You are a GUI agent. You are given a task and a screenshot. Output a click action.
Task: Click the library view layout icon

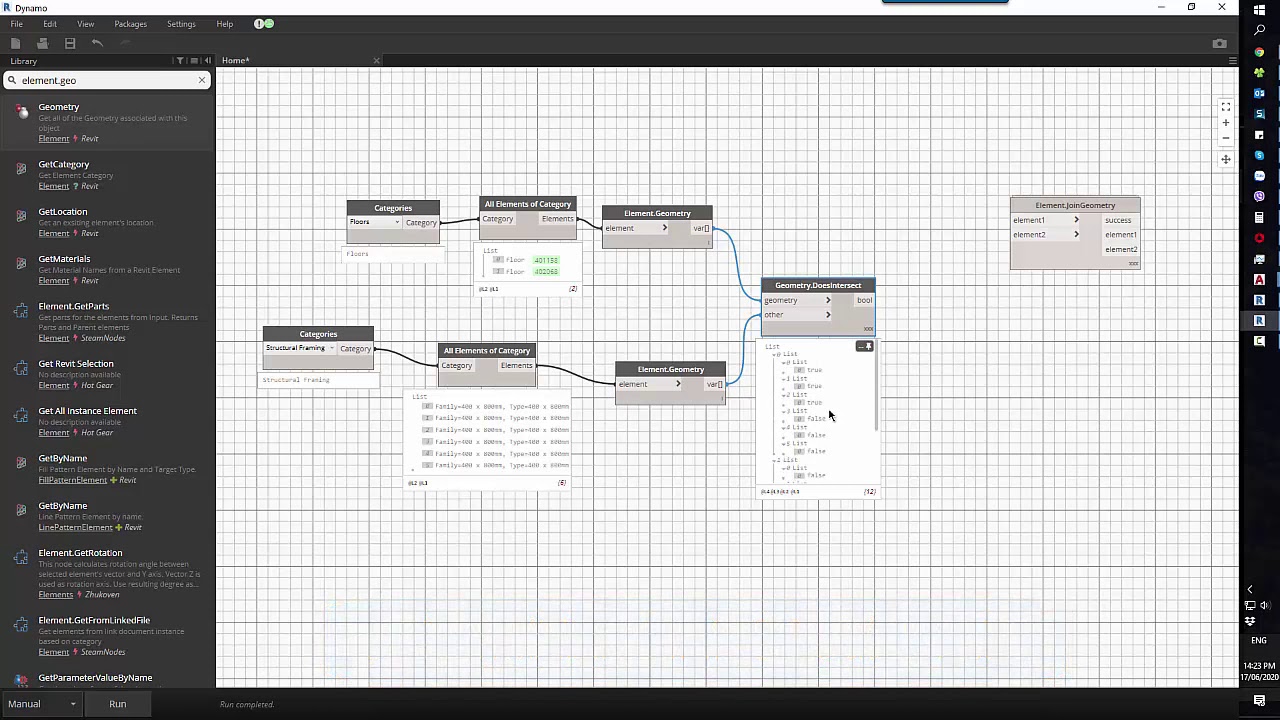[194, 61]
